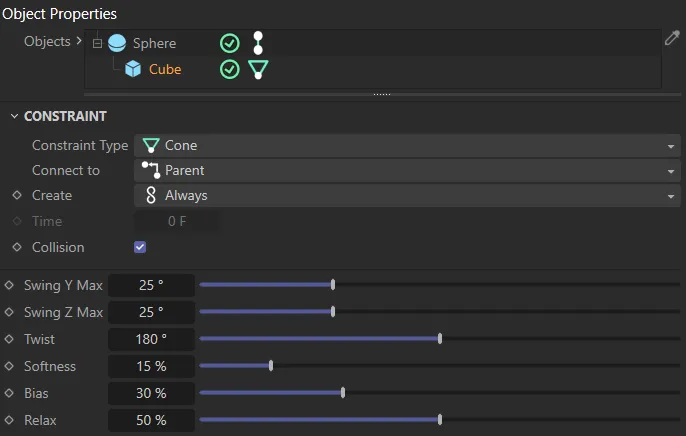Click the connector tag on Sphere row

coord(258,43)
